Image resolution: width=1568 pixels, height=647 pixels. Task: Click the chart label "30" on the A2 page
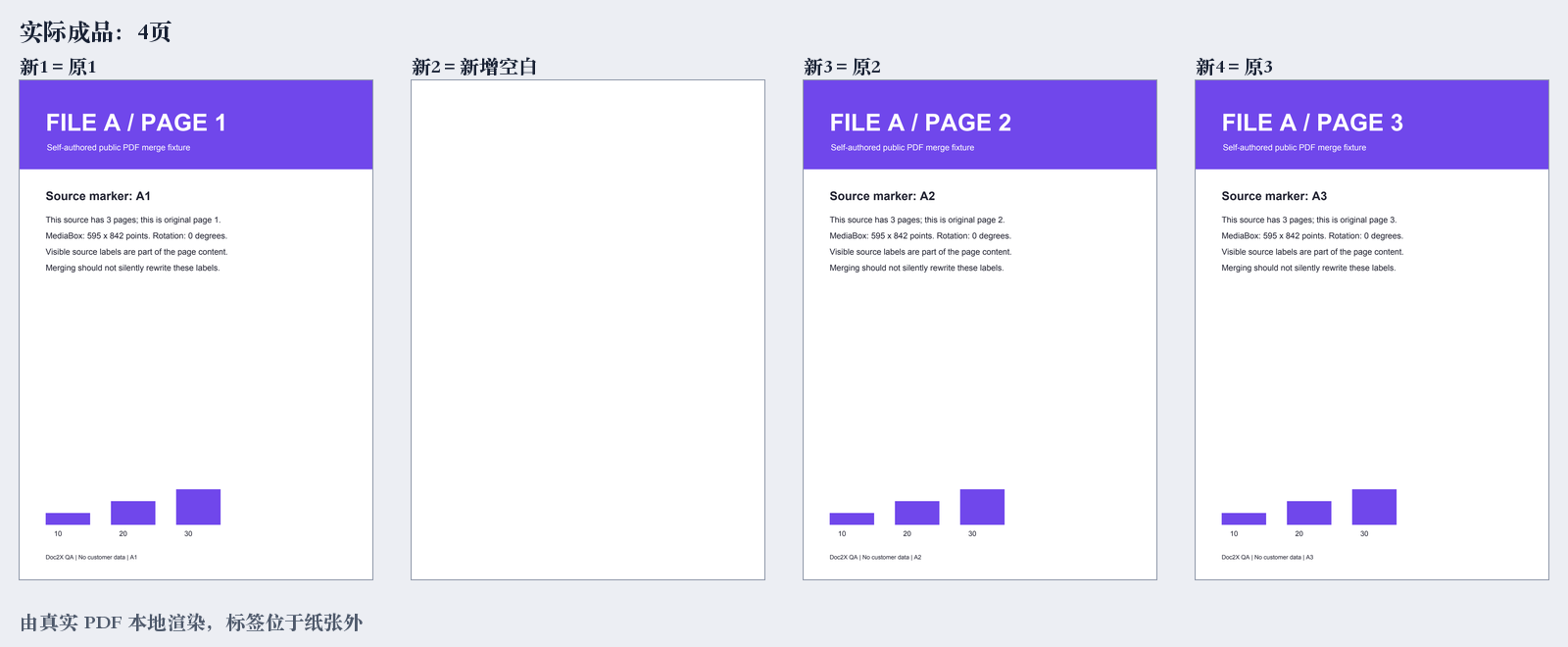[x=972, y=534]
